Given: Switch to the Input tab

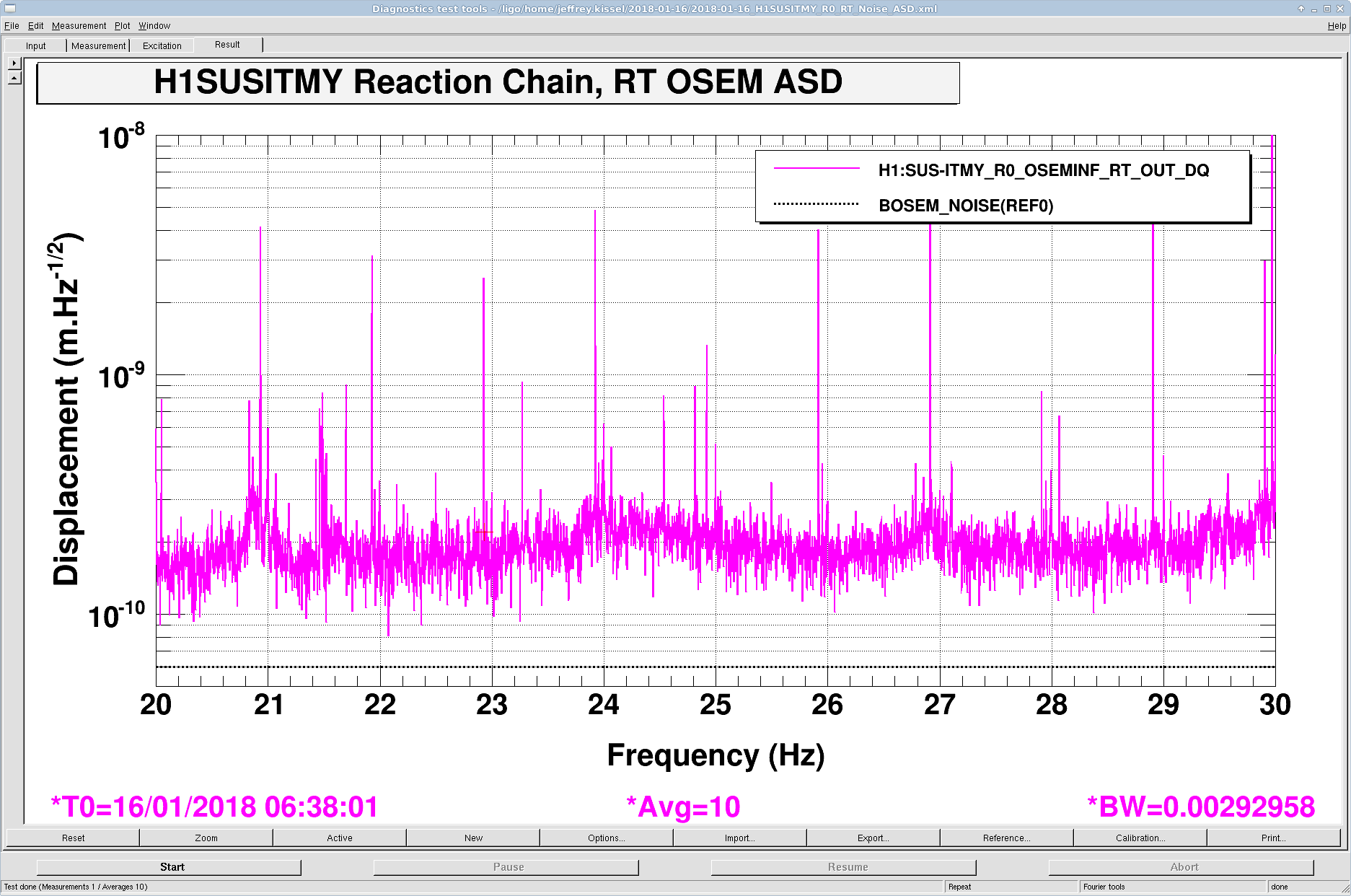Looking at the screenshot, I should coord(35,45).
